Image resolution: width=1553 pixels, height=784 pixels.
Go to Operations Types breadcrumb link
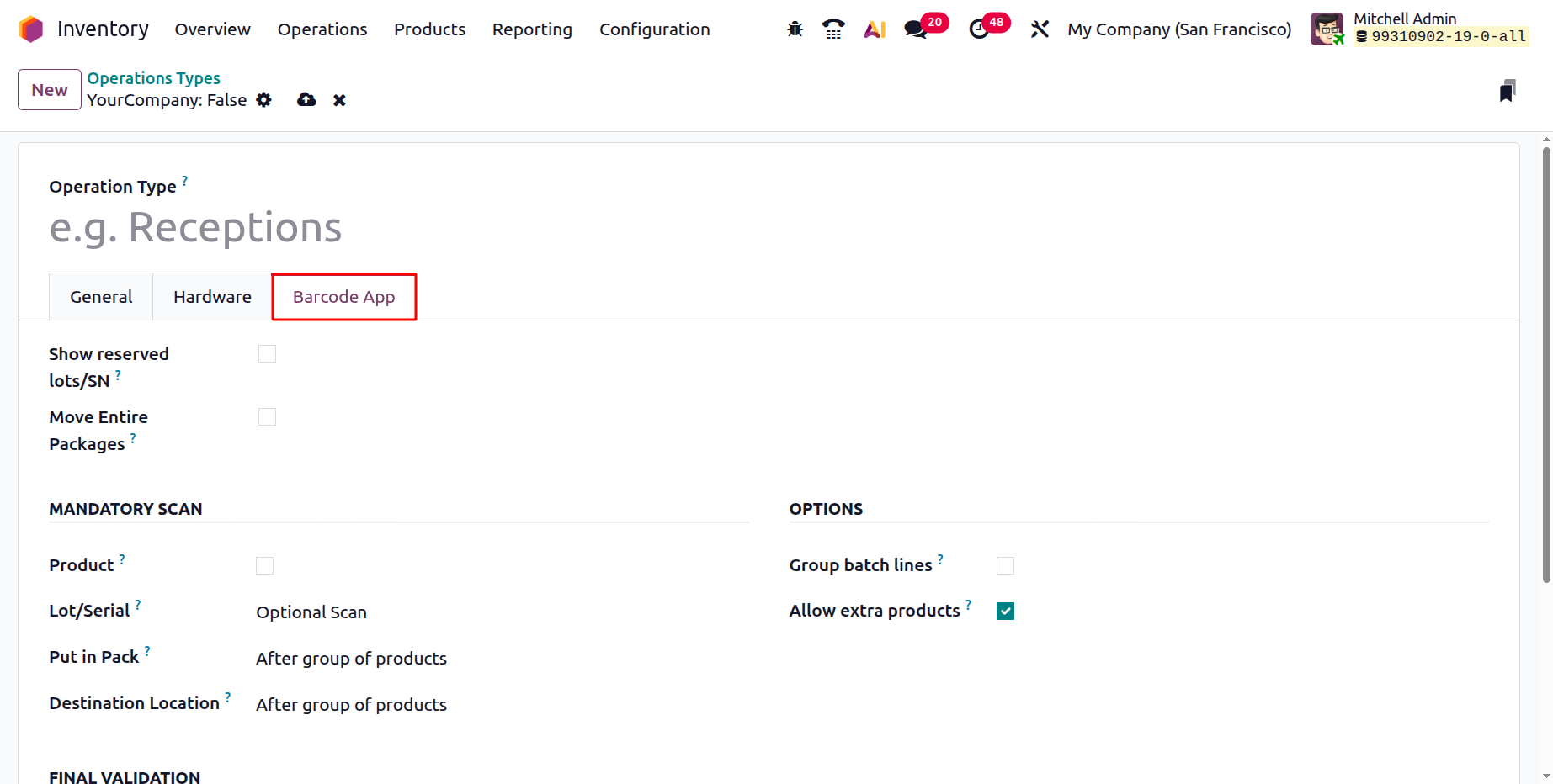(153, 78)
